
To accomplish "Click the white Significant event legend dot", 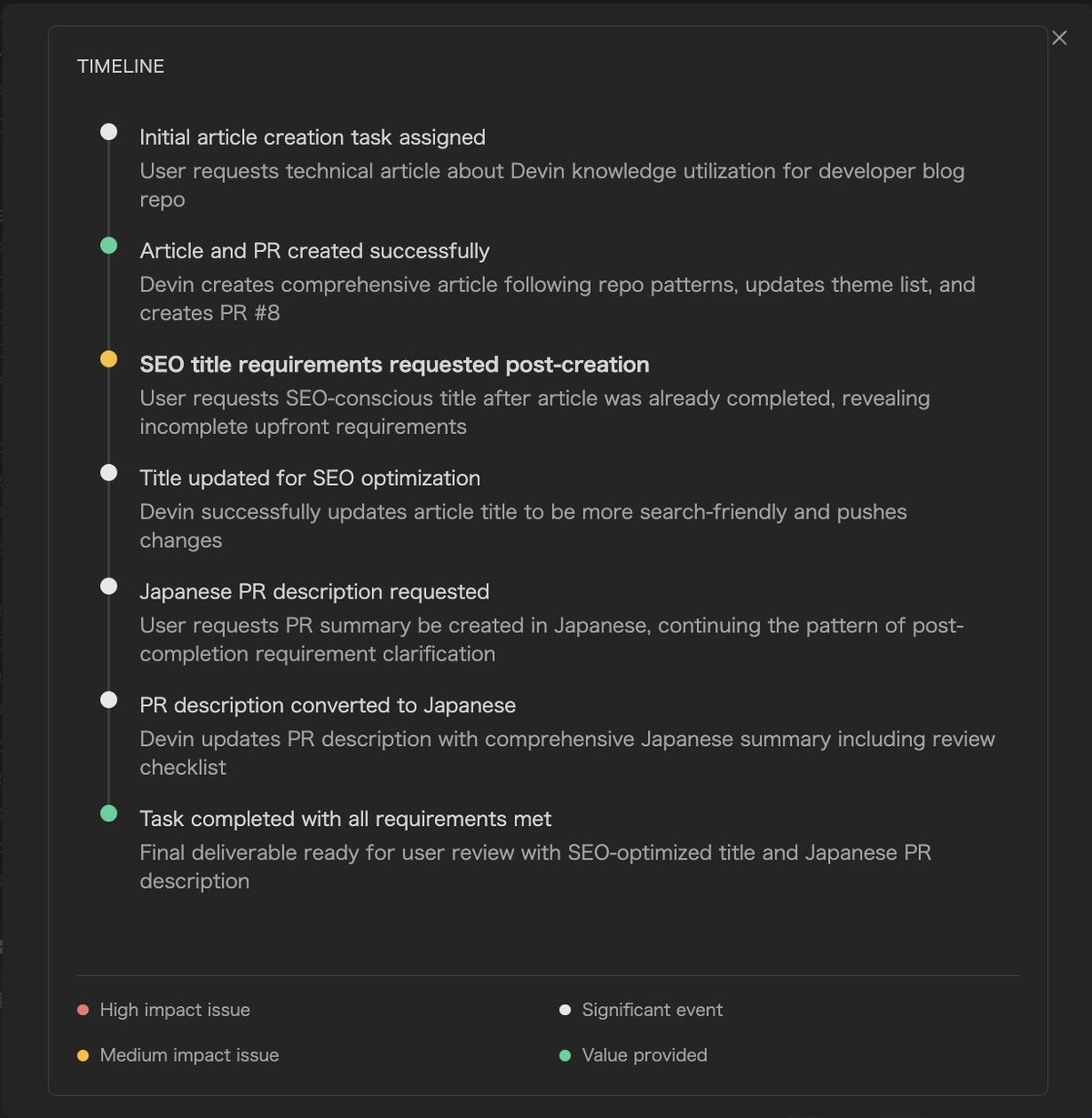I will 565,1010.
